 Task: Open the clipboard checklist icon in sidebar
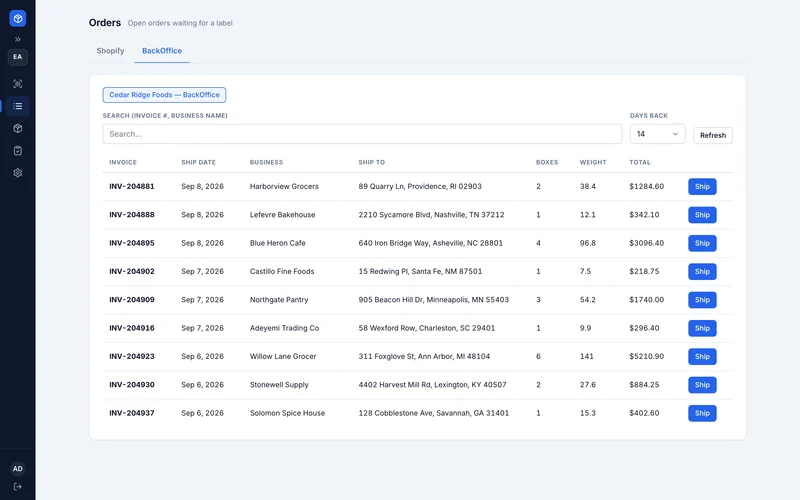point(18,151)
